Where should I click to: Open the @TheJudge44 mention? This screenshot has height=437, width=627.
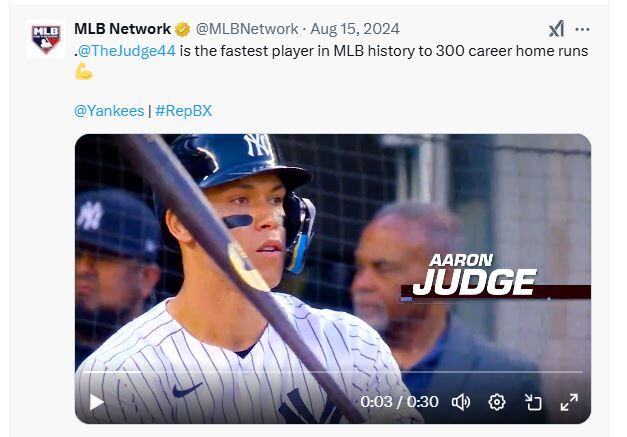[129, 50]
